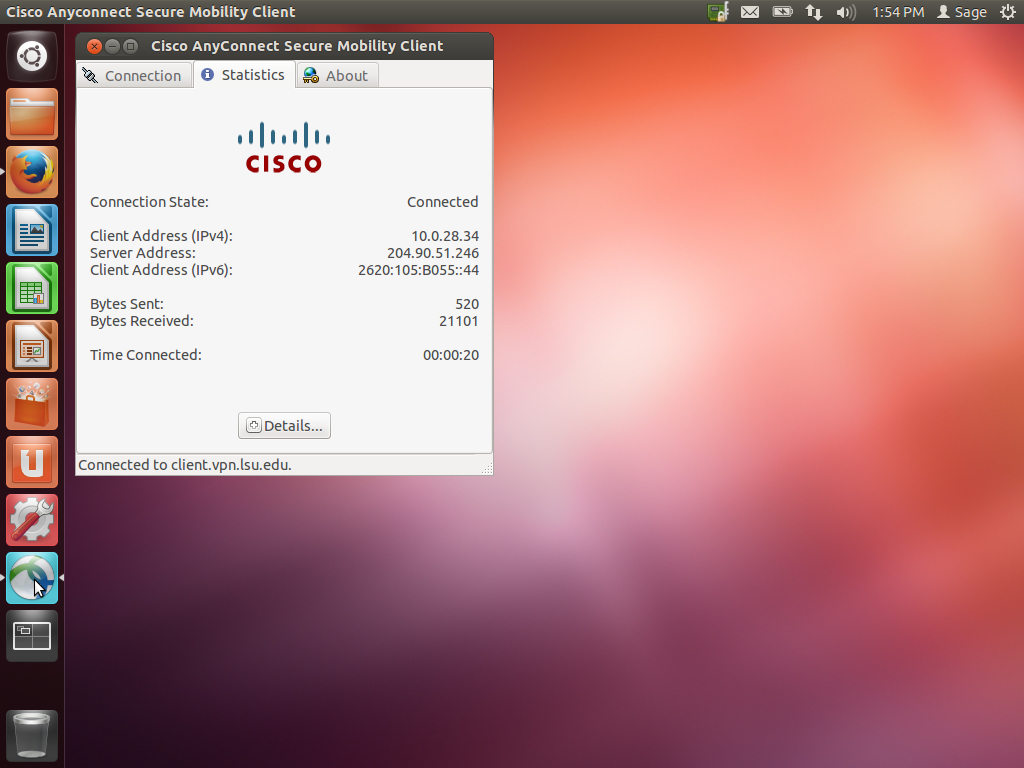Click the 'Client Address (IPv6):' label

coord(161,270)
